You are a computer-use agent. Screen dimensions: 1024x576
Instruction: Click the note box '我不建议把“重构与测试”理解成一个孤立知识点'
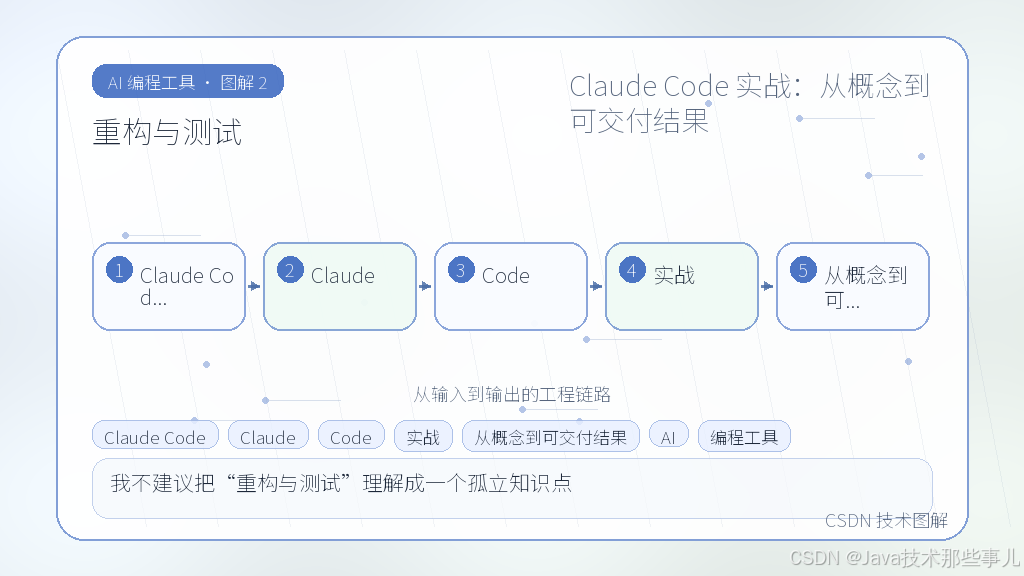[x=512, y=488]
